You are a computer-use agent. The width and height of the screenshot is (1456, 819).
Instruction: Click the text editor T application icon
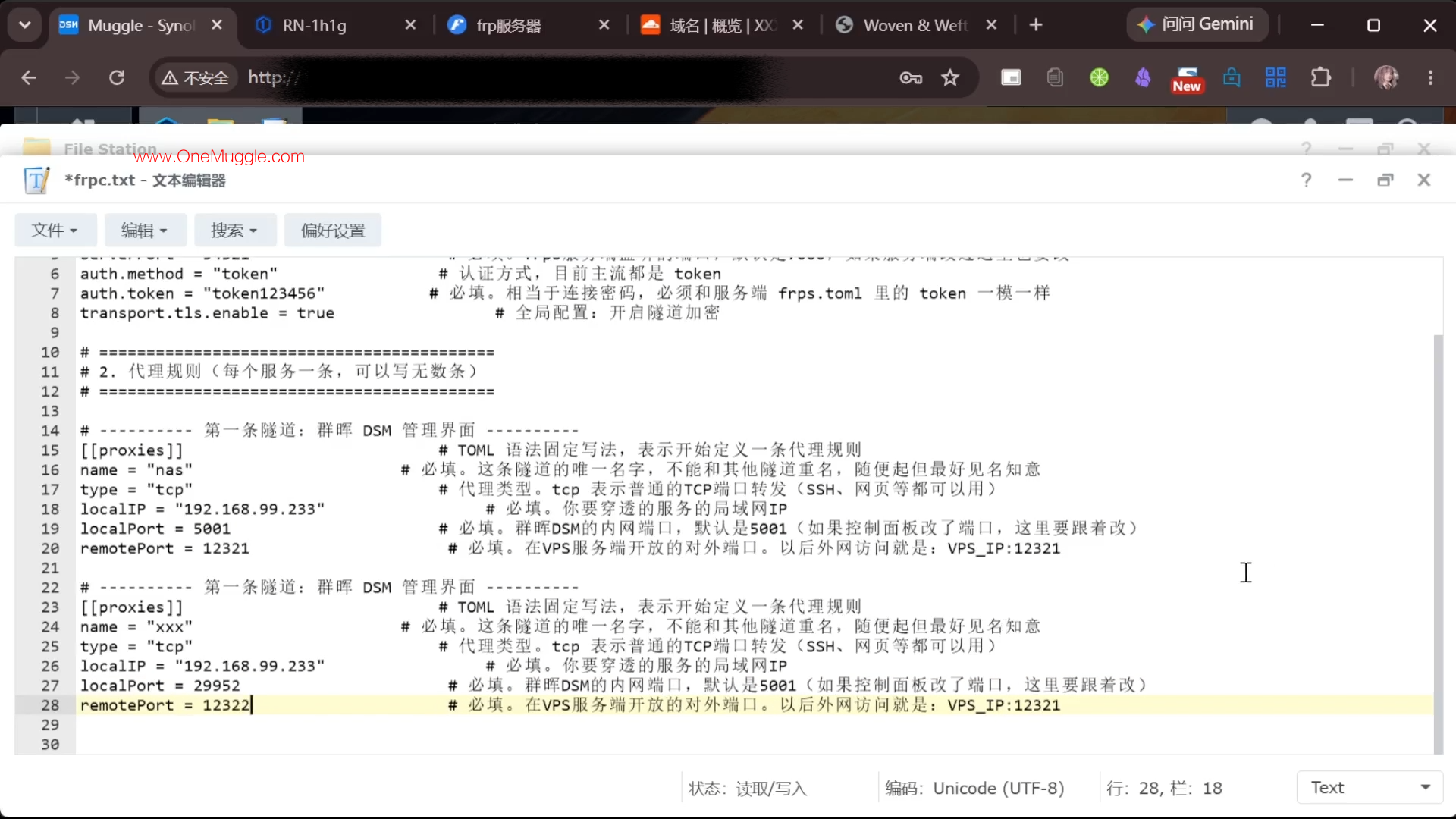point(36,180)
